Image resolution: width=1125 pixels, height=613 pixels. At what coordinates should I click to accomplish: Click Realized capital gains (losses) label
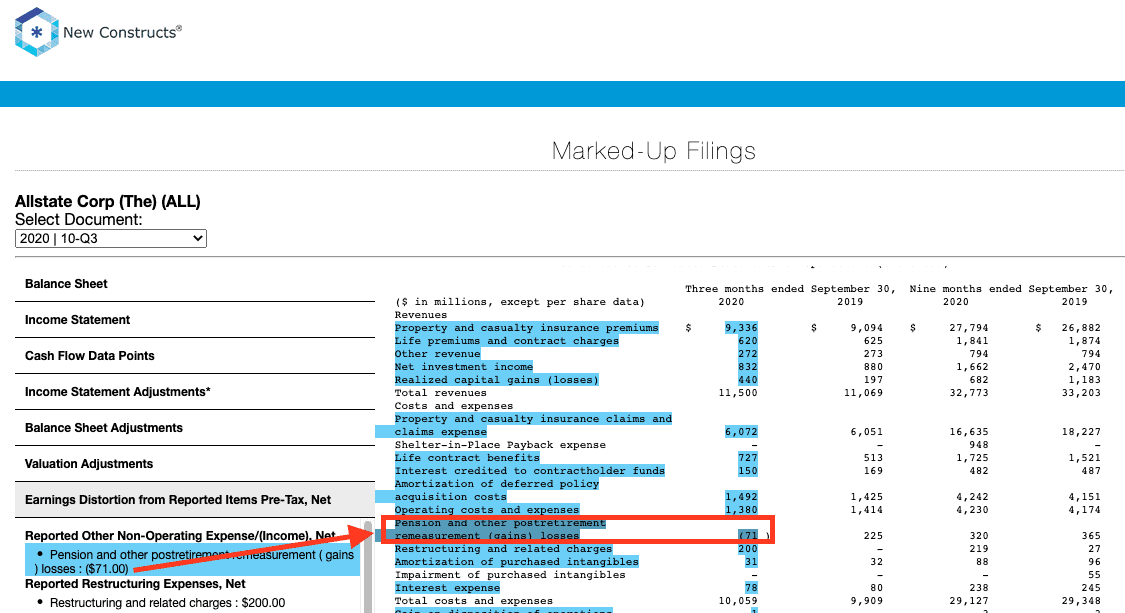point(496,380)
